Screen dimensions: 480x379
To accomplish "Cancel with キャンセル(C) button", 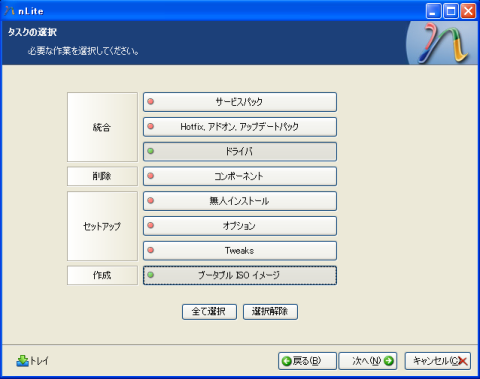I will pyautogui.click(x=438, y=361).
